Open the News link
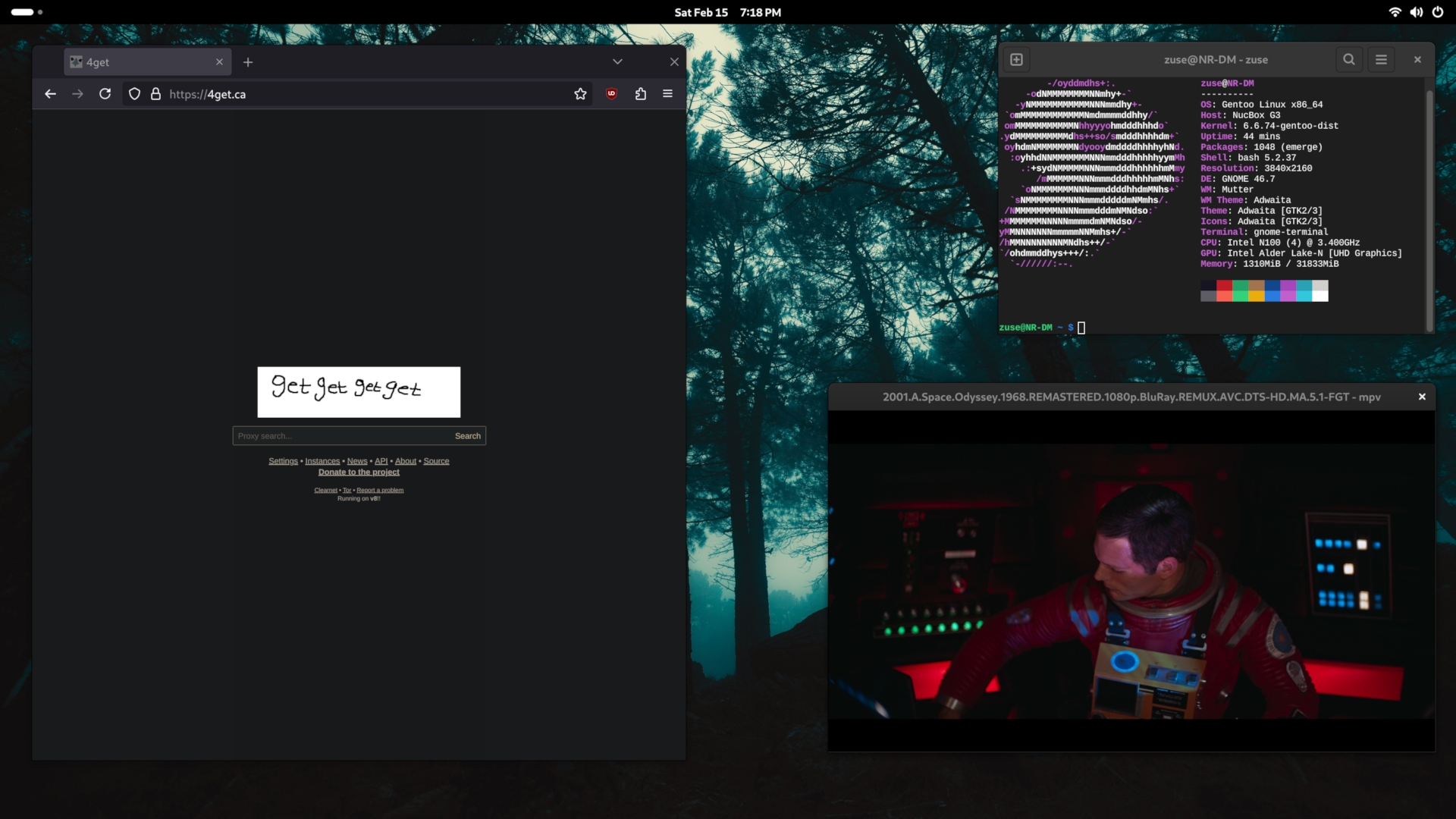Image resolution: width=1456 pixels, height=819 pixels. (357, 461)
